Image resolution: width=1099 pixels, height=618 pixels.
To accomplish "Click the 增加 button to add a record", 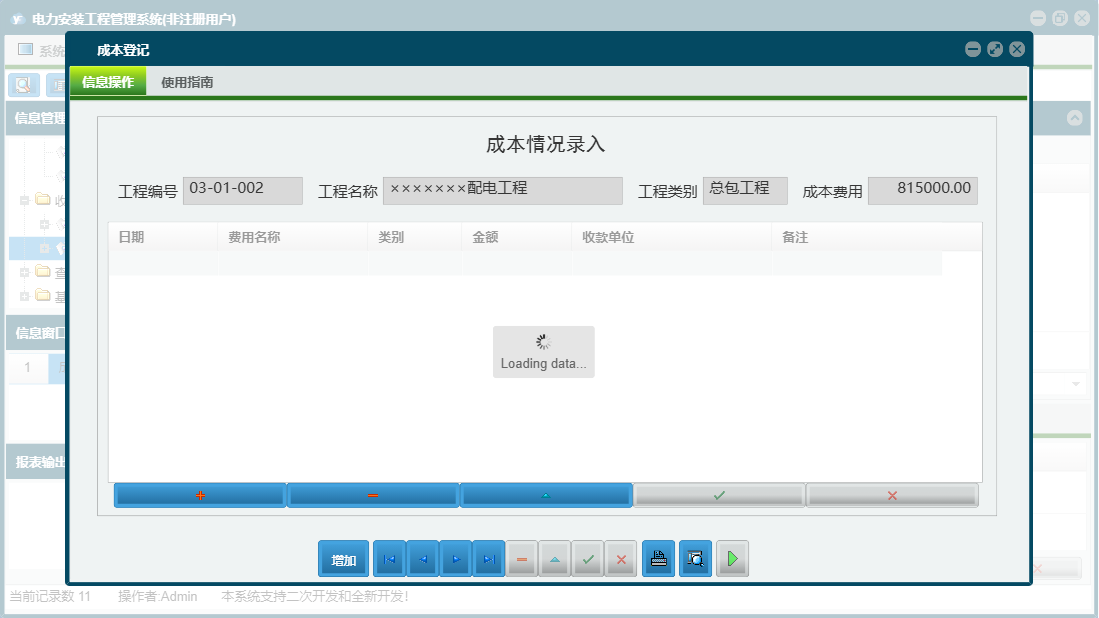I will 343,558.
